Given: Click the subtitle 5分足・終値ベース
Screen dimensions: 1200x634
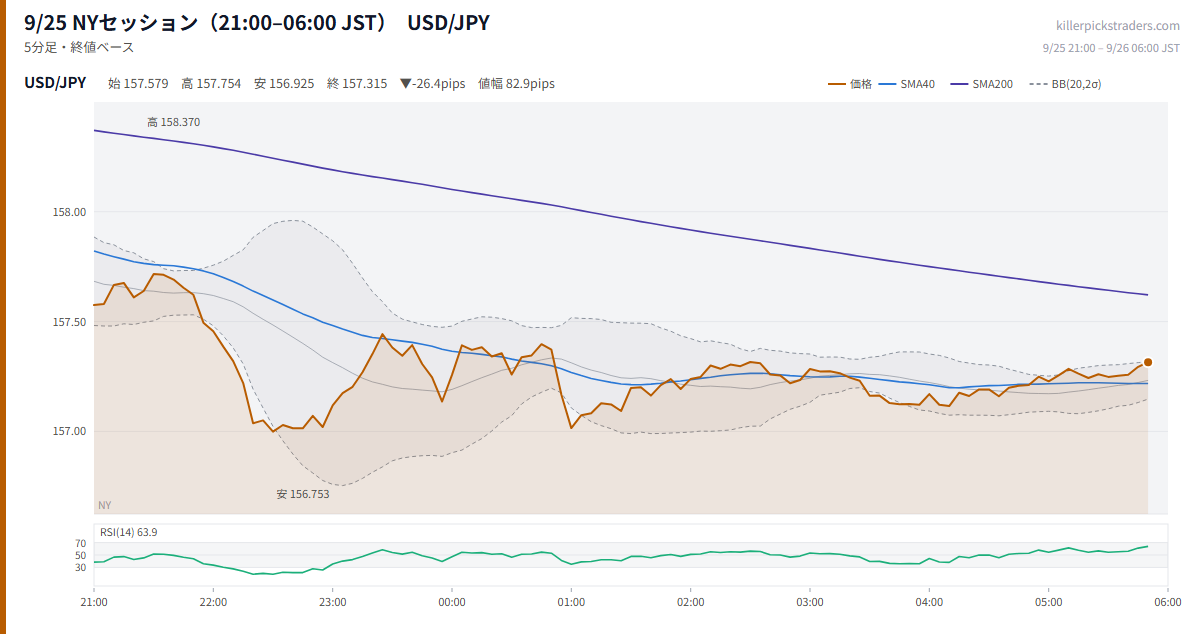Looking at the screenshot, I should point(79,47).
